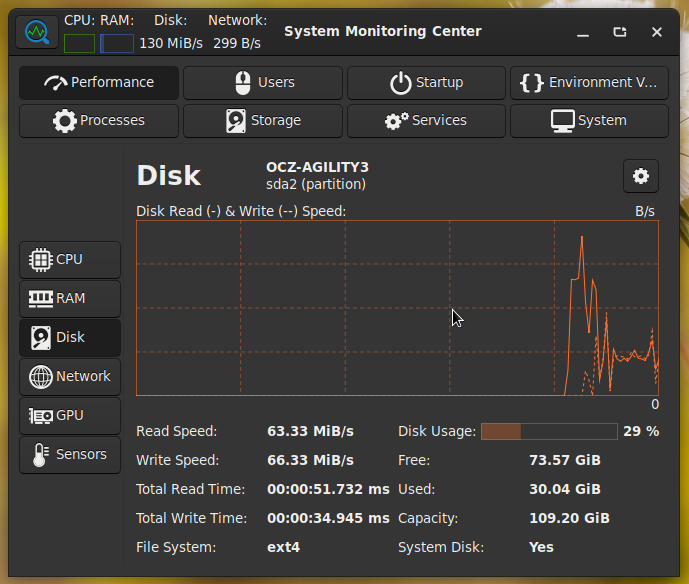Click the Disk Usage progress bar
Viewport: 689px width, 584px height.
(549, 431)
